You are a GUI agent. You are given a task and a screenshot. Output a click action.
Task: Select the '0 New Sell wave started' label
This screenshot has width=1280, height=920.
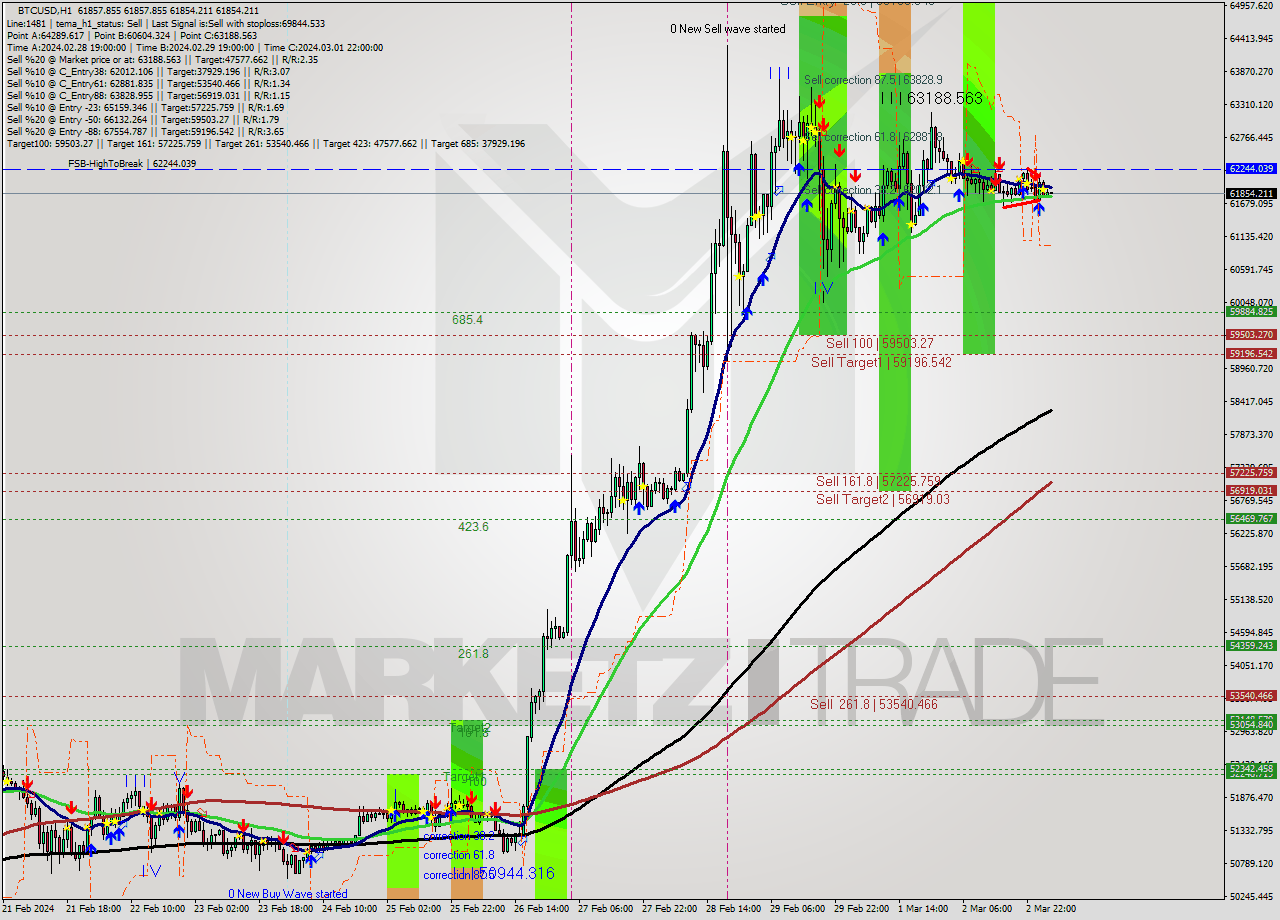728,29
